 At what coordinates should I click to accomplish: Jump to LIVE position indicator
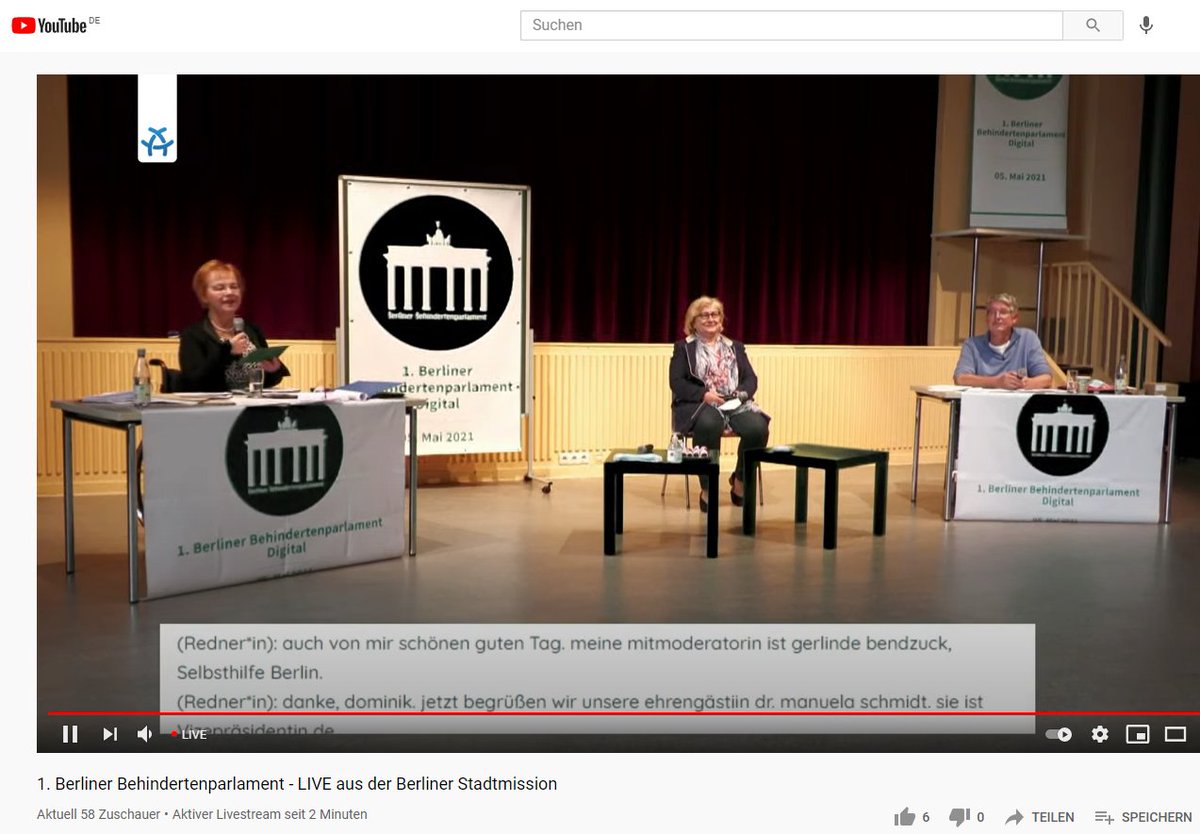coord(190,734)
